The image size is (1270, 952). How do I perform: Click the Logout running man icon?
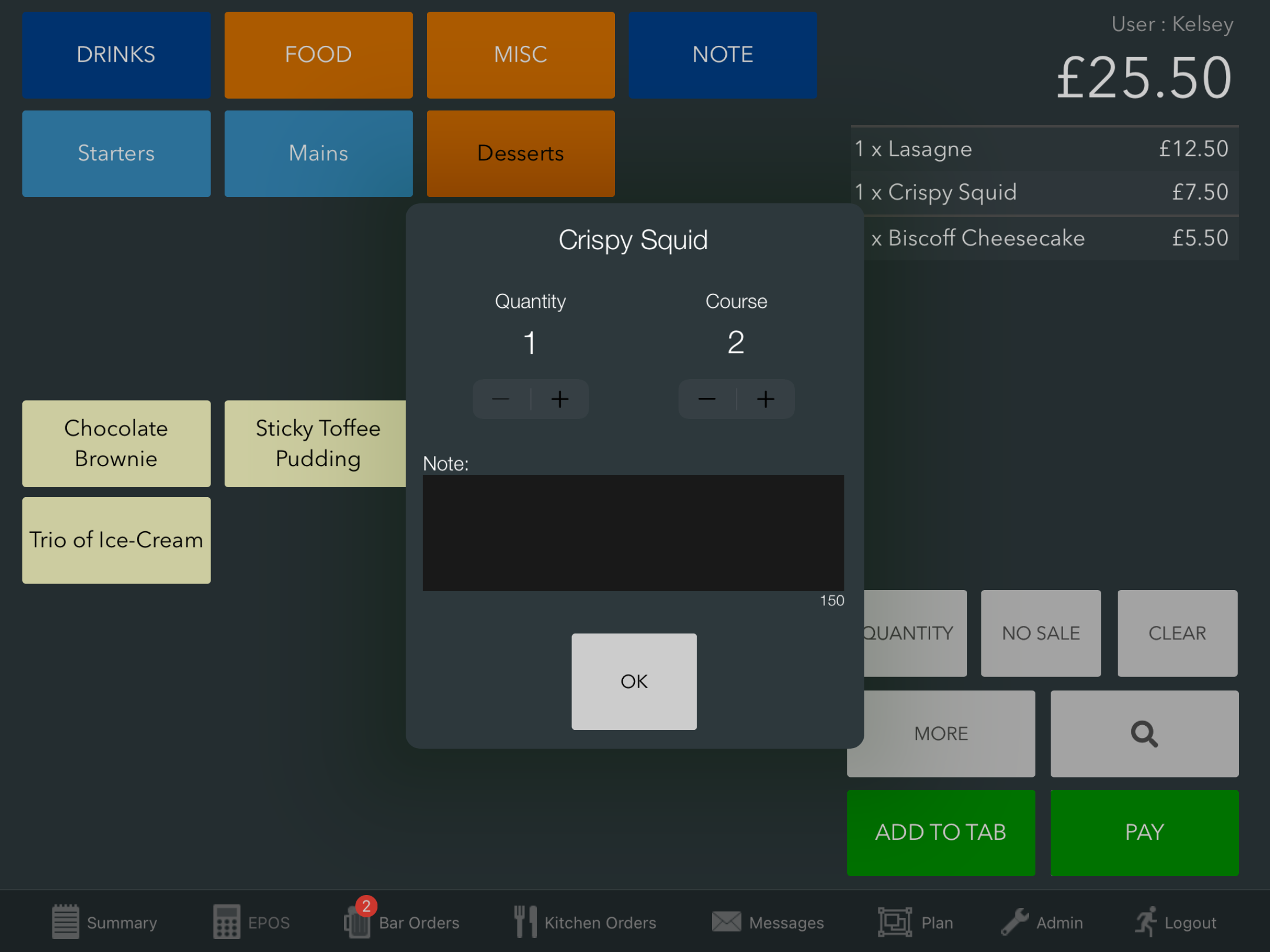[x=1145, y=921]
